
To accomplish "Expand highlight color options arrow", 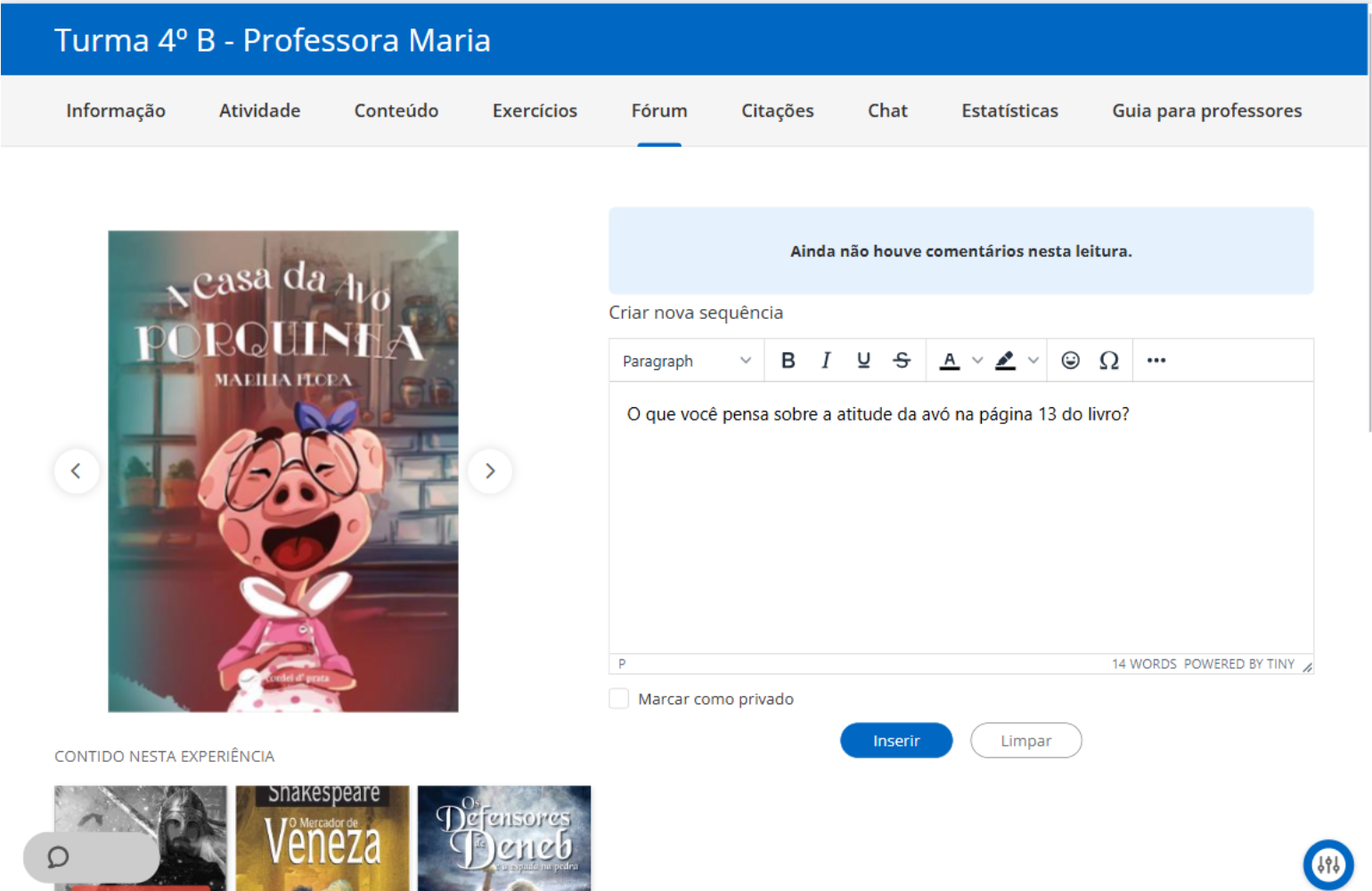I will (1033, 360).
